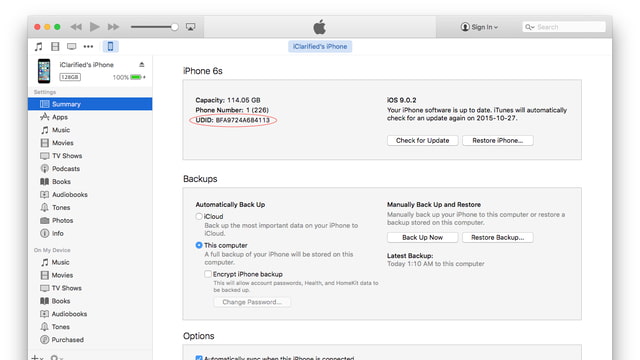Select the iCloud backup radio button
This screenshot has height=360, width=640.
click(199, 216)
